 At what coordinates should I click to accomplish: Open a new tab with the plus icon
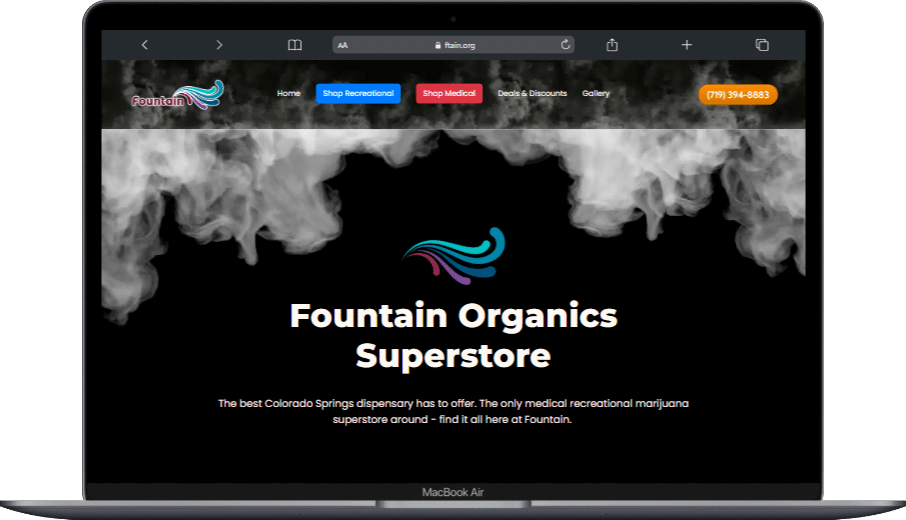coord(687,45)
